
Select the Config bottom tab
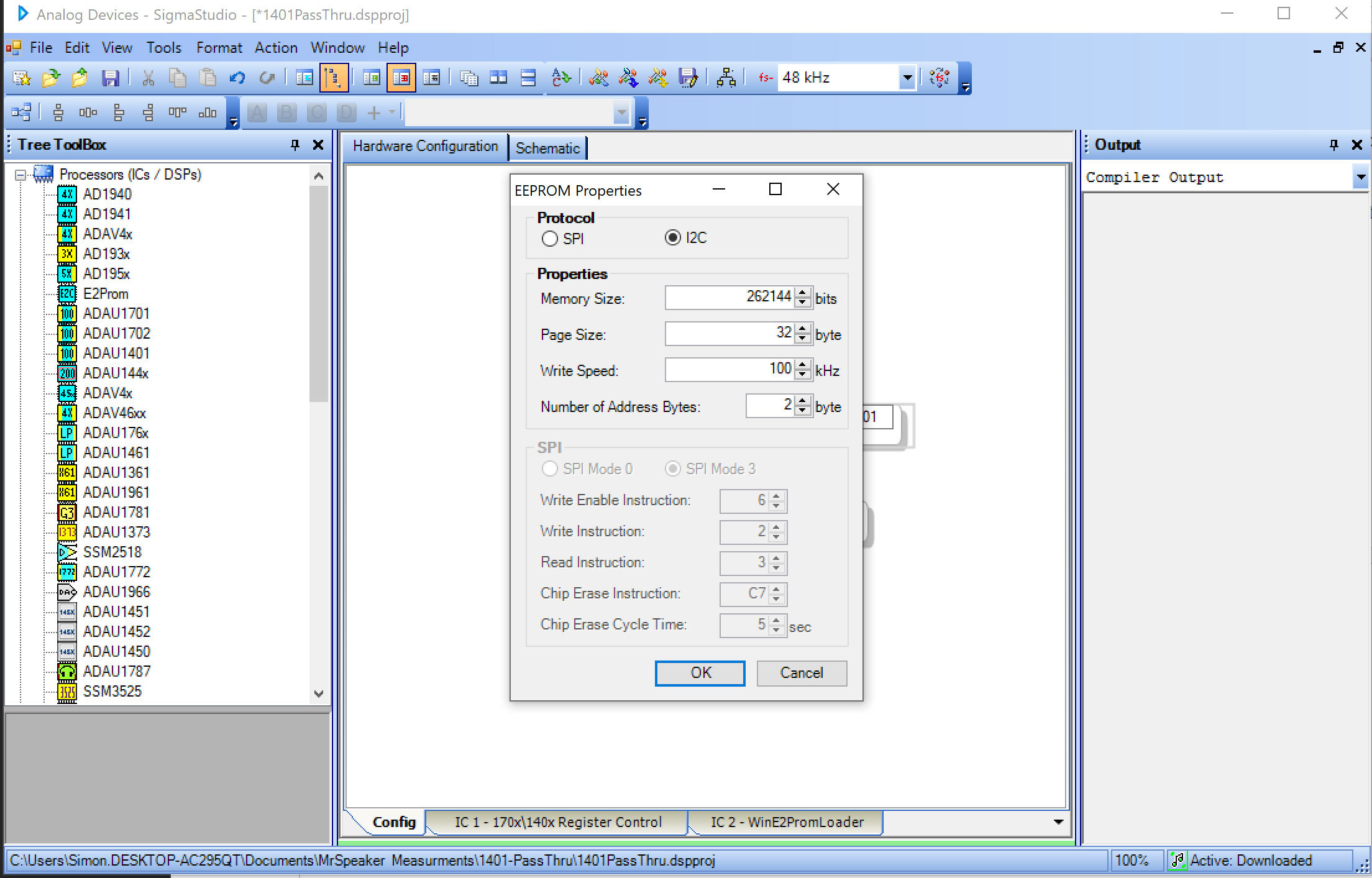pos(394,822)
